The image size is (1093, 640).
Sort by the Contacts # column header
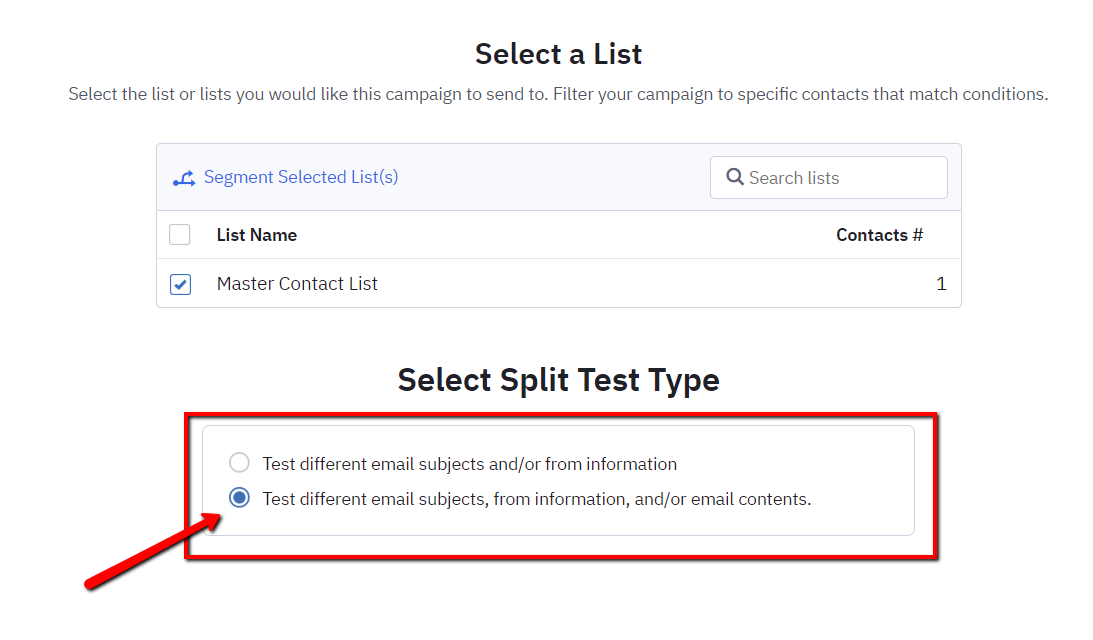pos(879,234)
